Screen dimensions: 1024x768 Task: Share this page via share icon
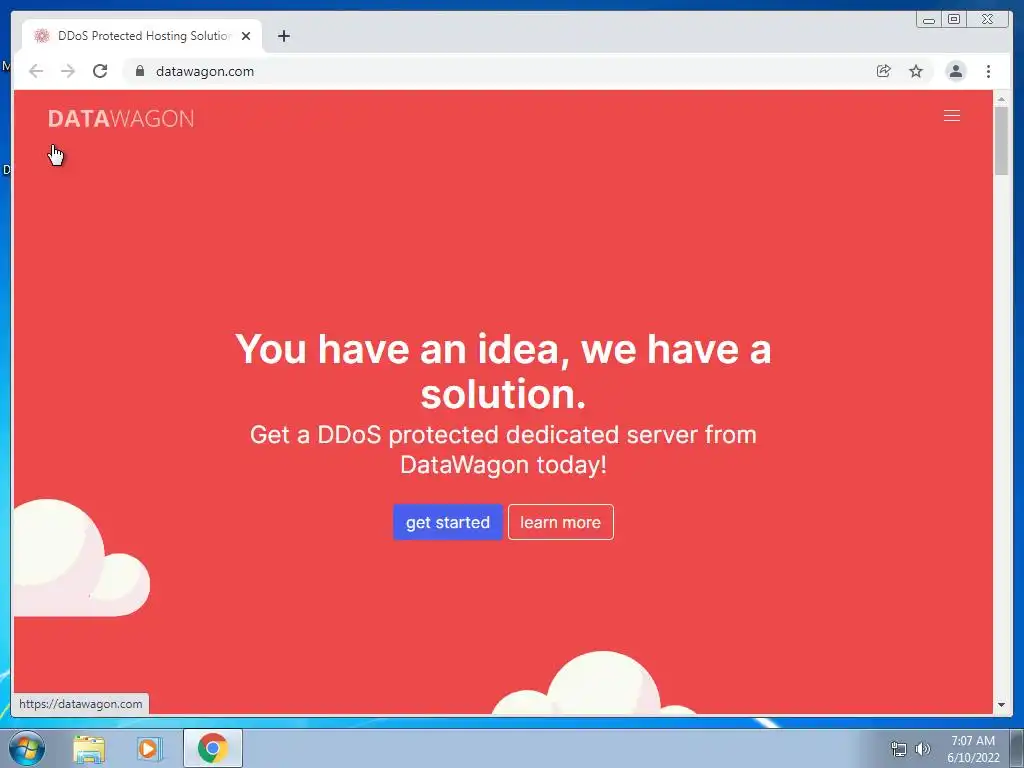click(x=883, y=71)
